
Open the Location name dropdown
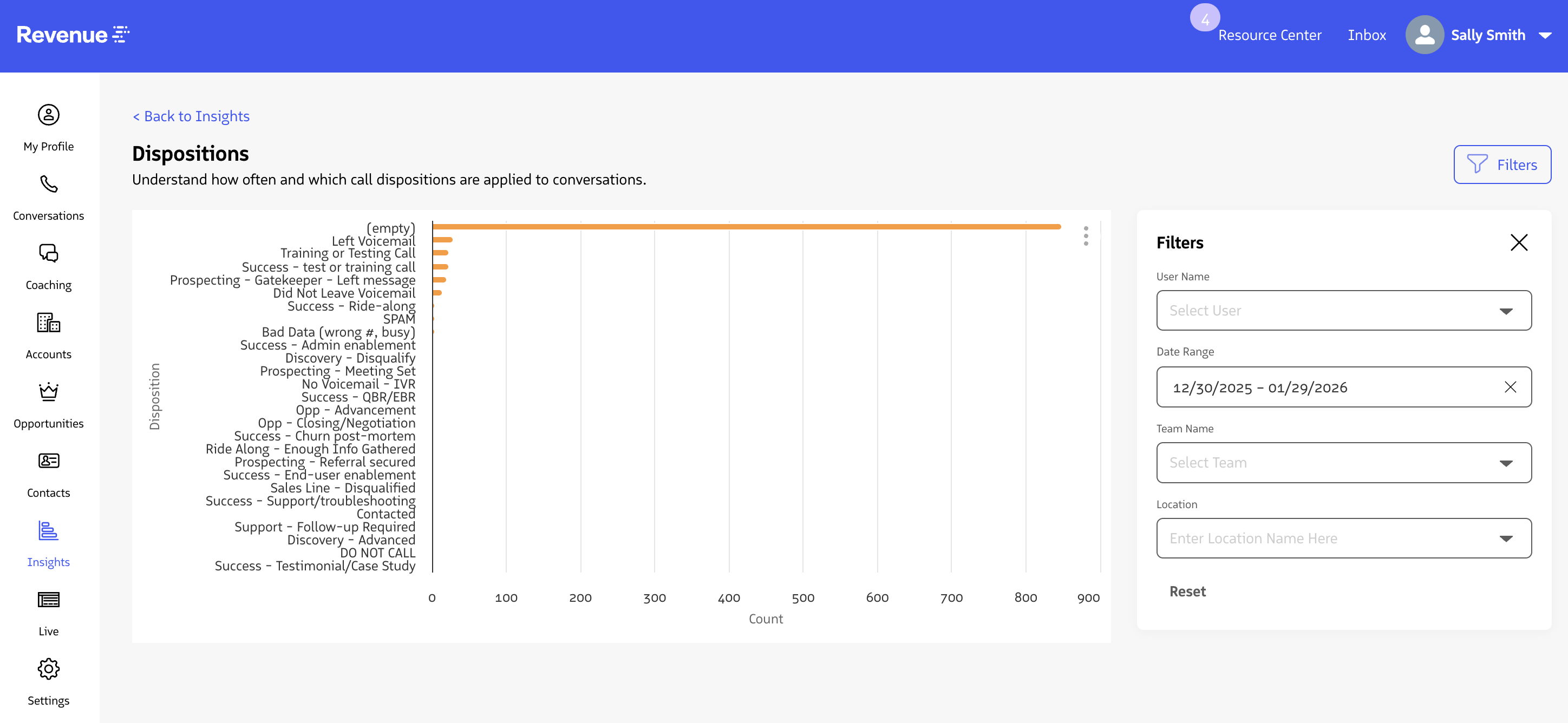[1343, 538]
